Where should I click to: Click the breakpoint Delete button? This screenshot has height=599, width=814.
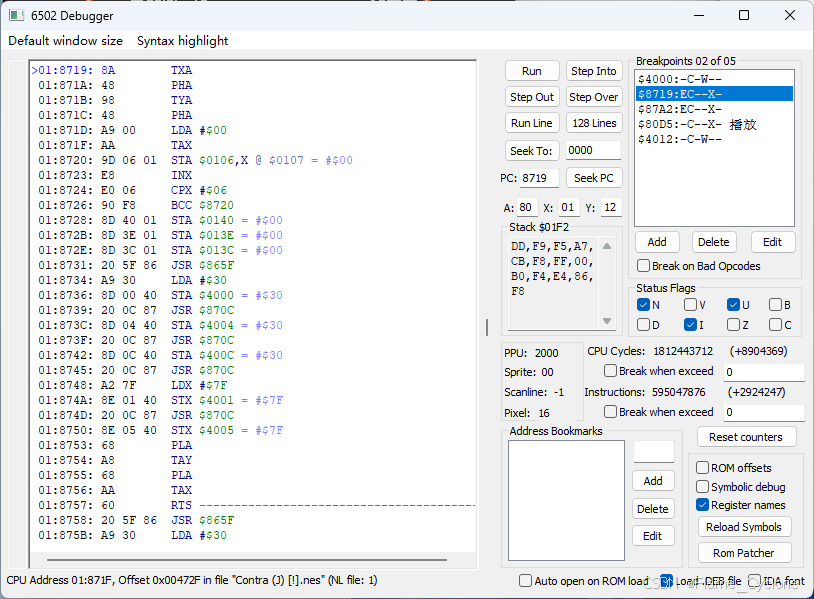pos(713,242)
